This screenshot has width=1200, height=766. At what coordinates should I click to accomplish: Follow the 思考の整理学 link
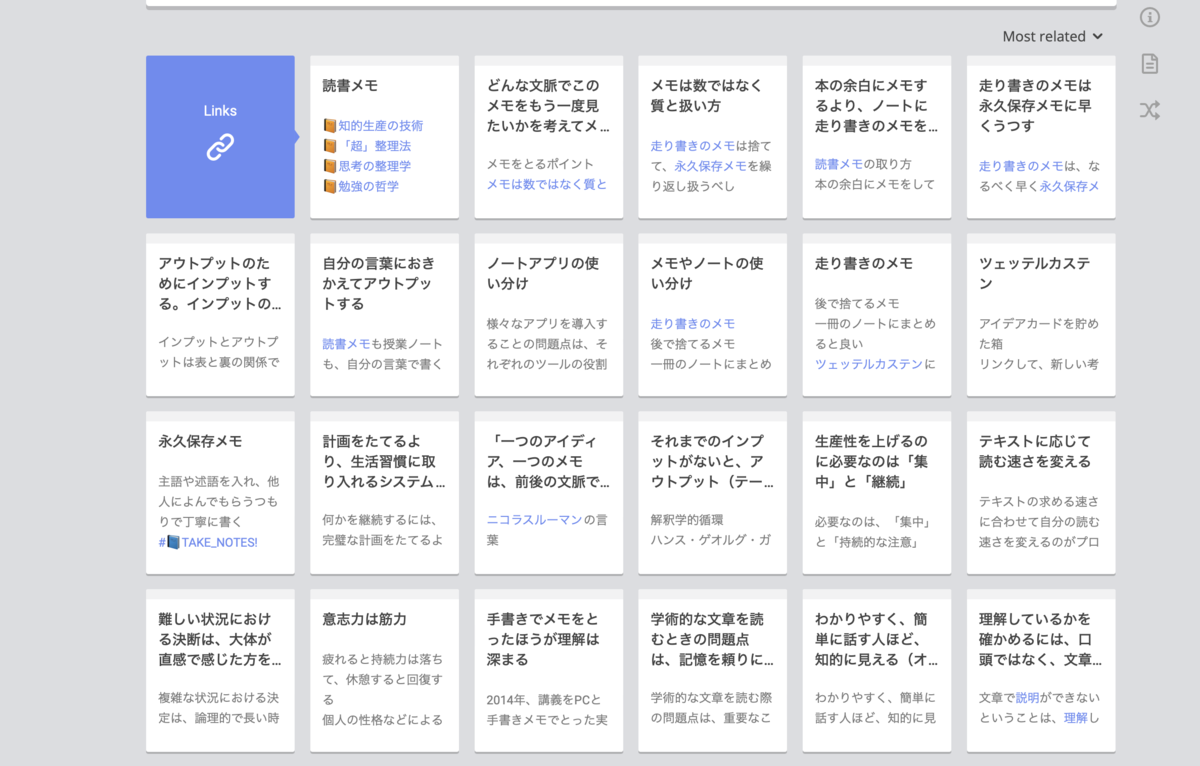[374, 166]
